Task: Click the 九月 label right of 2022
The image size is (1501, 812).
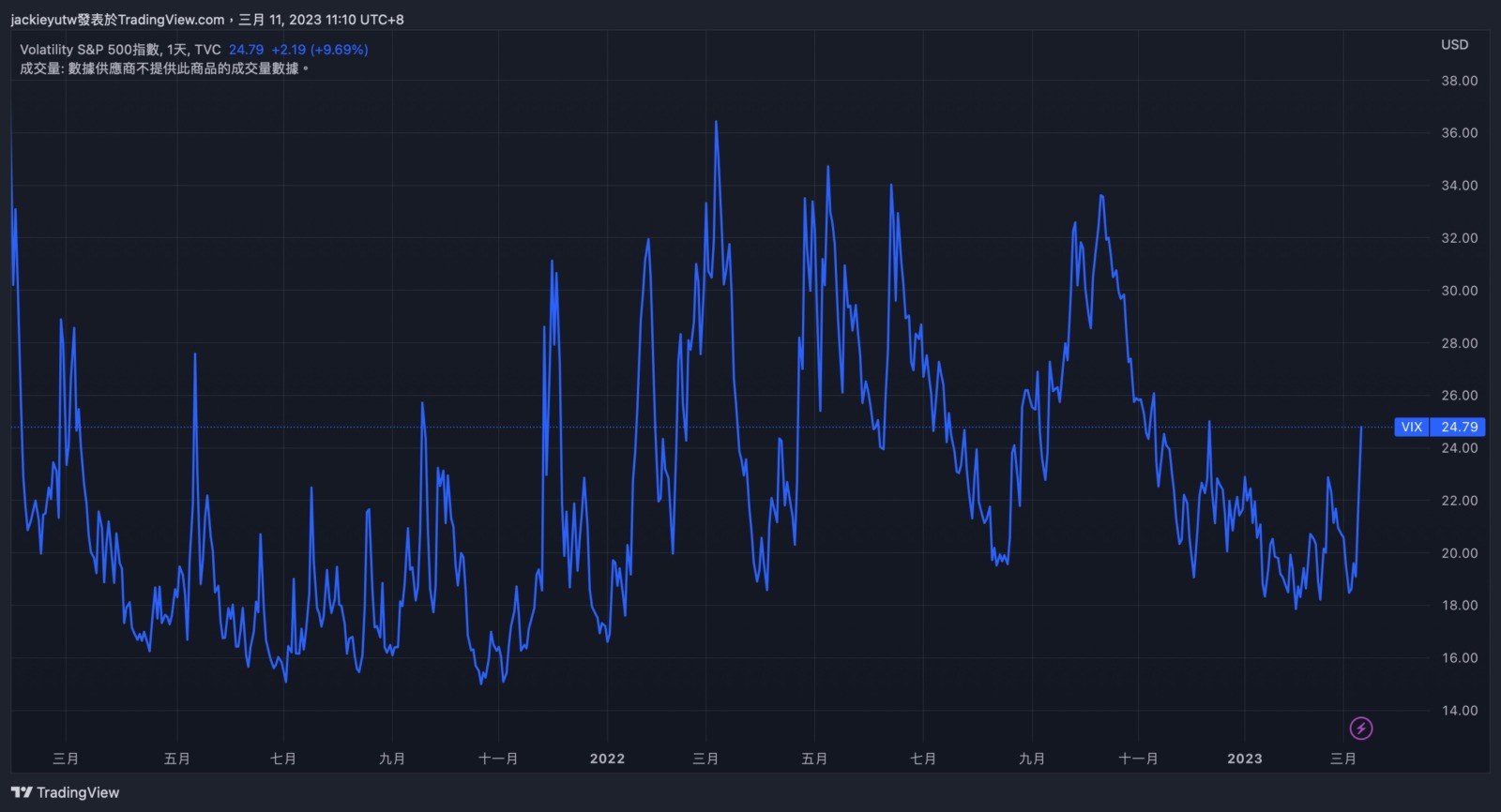Action: [x=1031, y=759]
